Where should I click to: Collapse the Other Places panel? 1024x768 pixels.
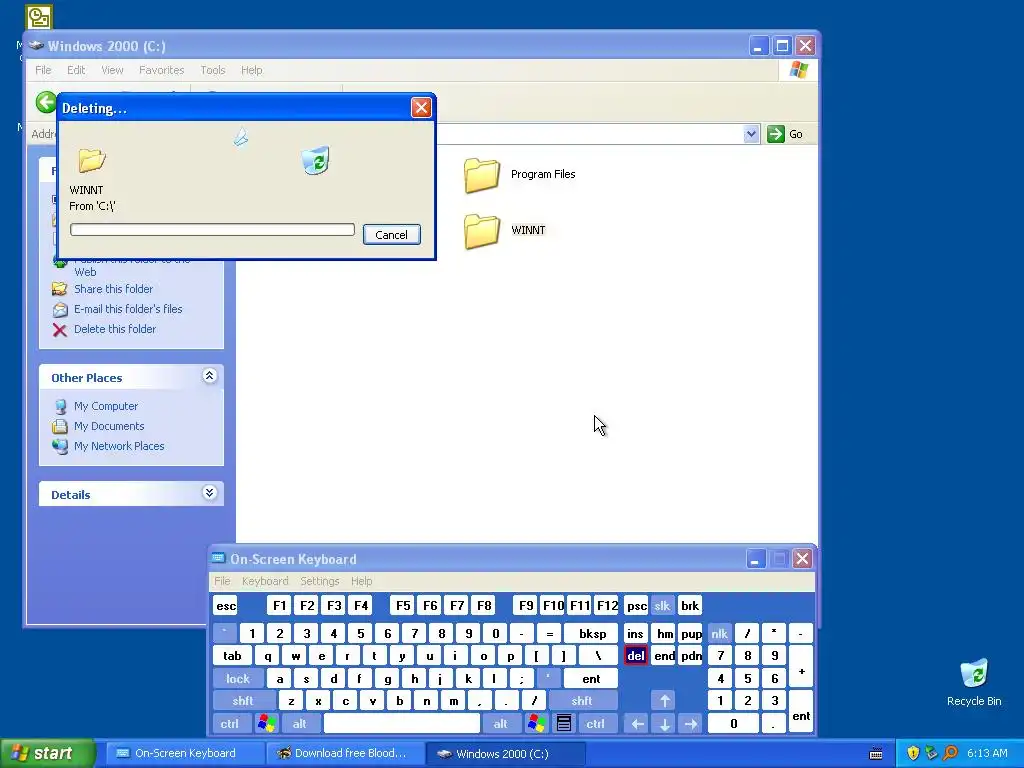coord(209,376)
